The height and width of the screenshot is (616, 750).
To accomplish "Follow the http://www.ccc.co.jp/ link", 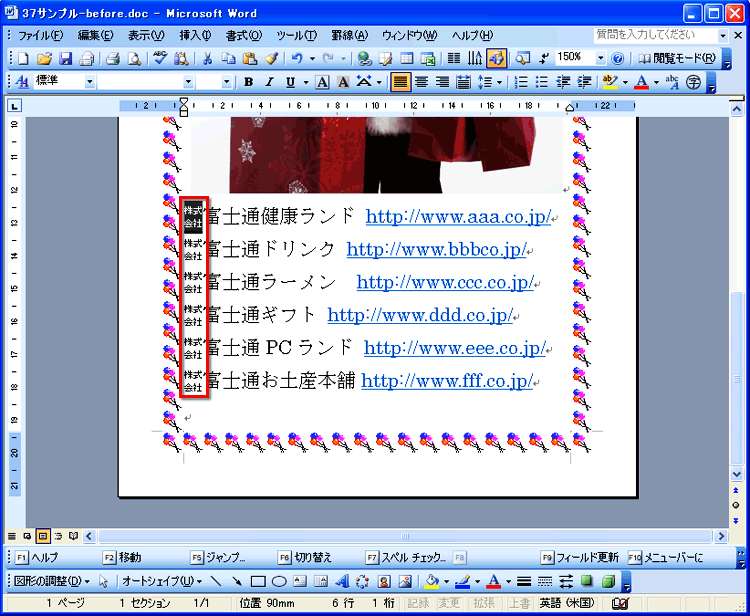I will point(445,282).
